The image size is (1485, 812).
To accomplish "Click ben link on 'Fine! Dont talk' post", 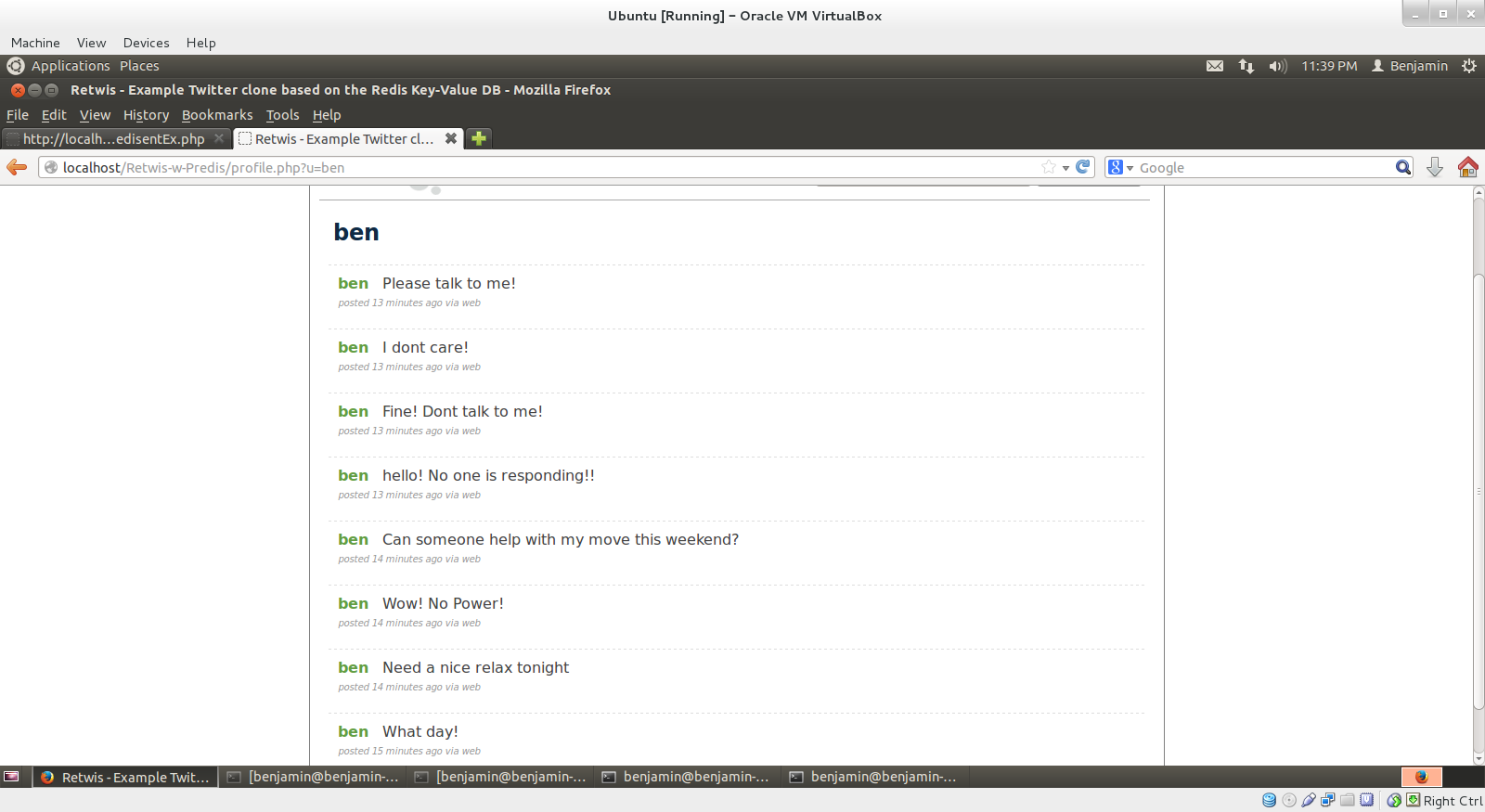I will click(x=353, y=411).
